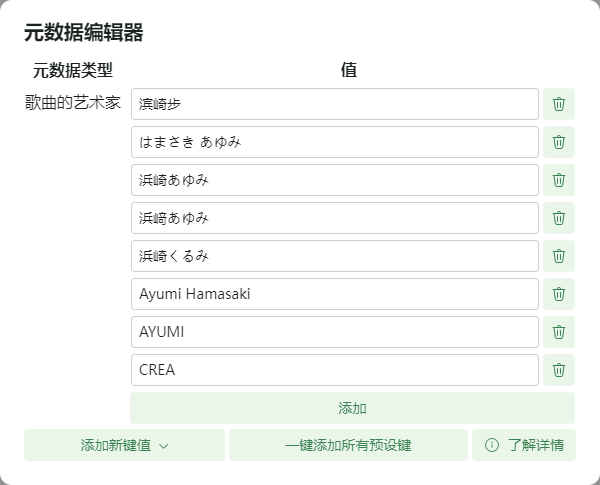This screenshot has height=485, width=600.
Task: Open the 添加新键值 dropdown
Action: [124, 445]
